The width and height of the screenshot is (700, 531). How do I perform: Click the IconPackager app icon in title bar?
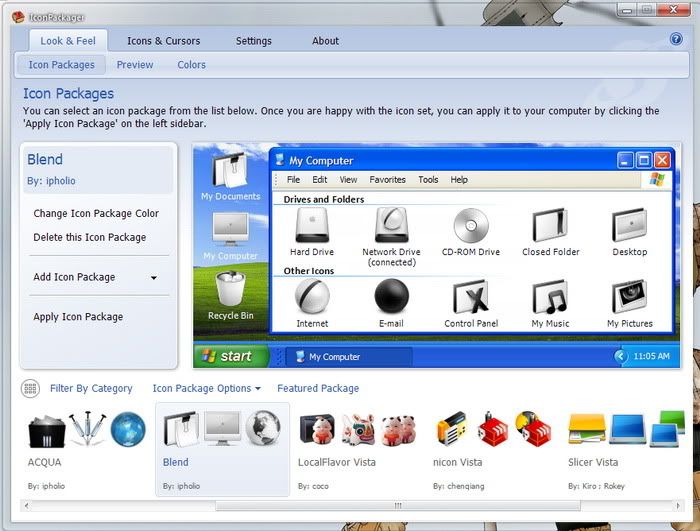(x=18, y=17)
